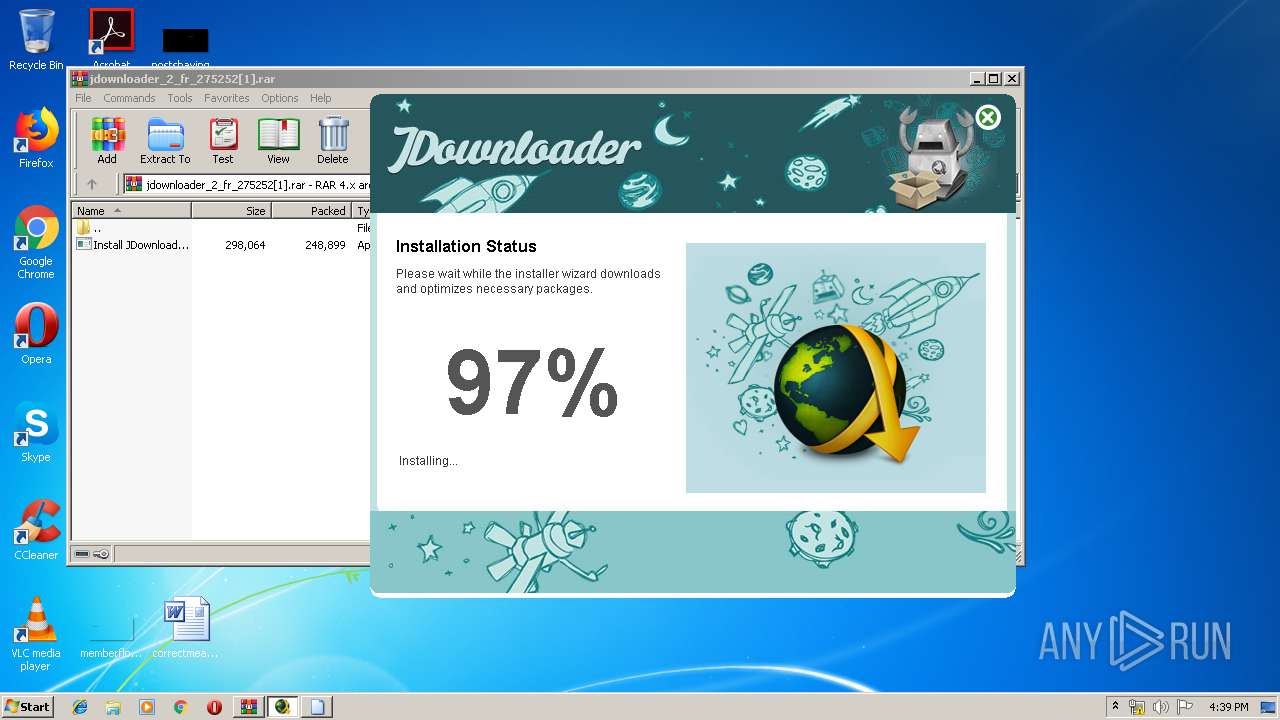
Task: Open the Options menu in WinRAR
Action: coord(280,98)
